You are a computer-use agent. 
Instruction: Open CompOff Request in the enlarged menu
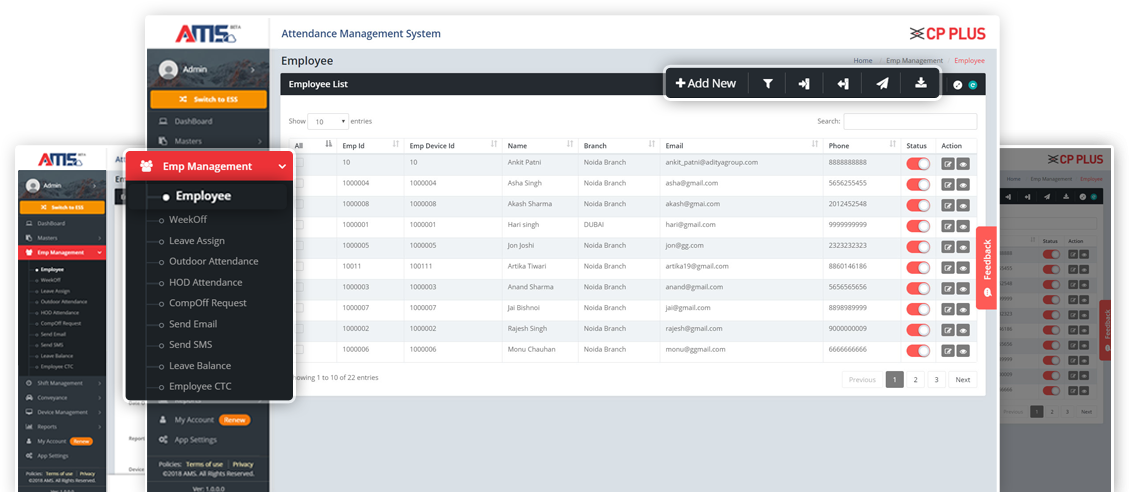click(208, 303)
